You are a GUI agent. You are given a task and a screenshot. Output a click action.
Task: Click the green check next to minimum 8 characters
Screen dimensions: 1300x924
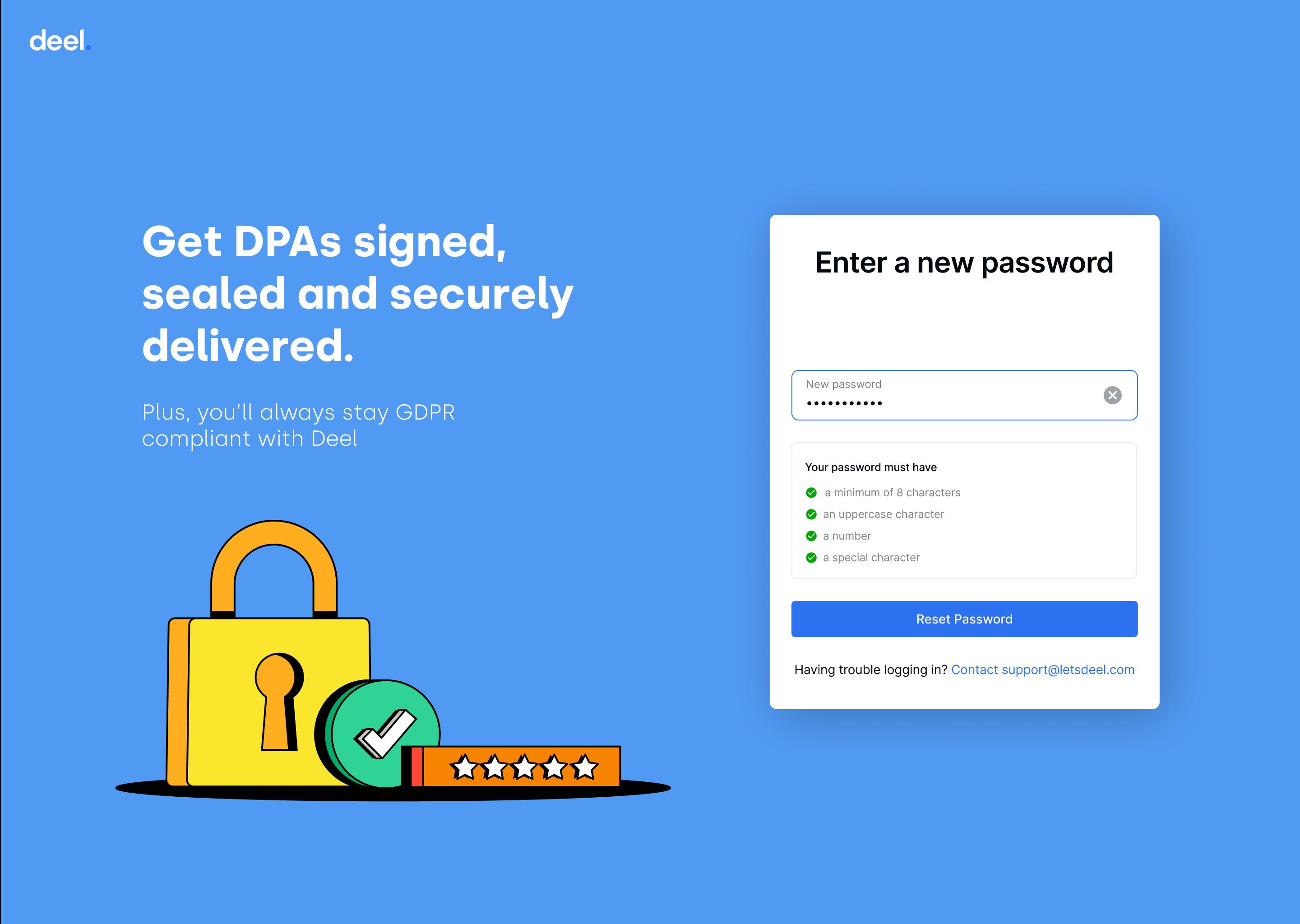tap(811, 493)
